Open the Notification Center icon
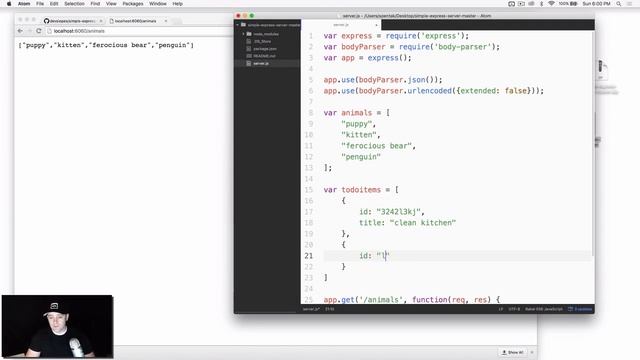The width and height of the screenshot is (640, 360). (629, 4)
